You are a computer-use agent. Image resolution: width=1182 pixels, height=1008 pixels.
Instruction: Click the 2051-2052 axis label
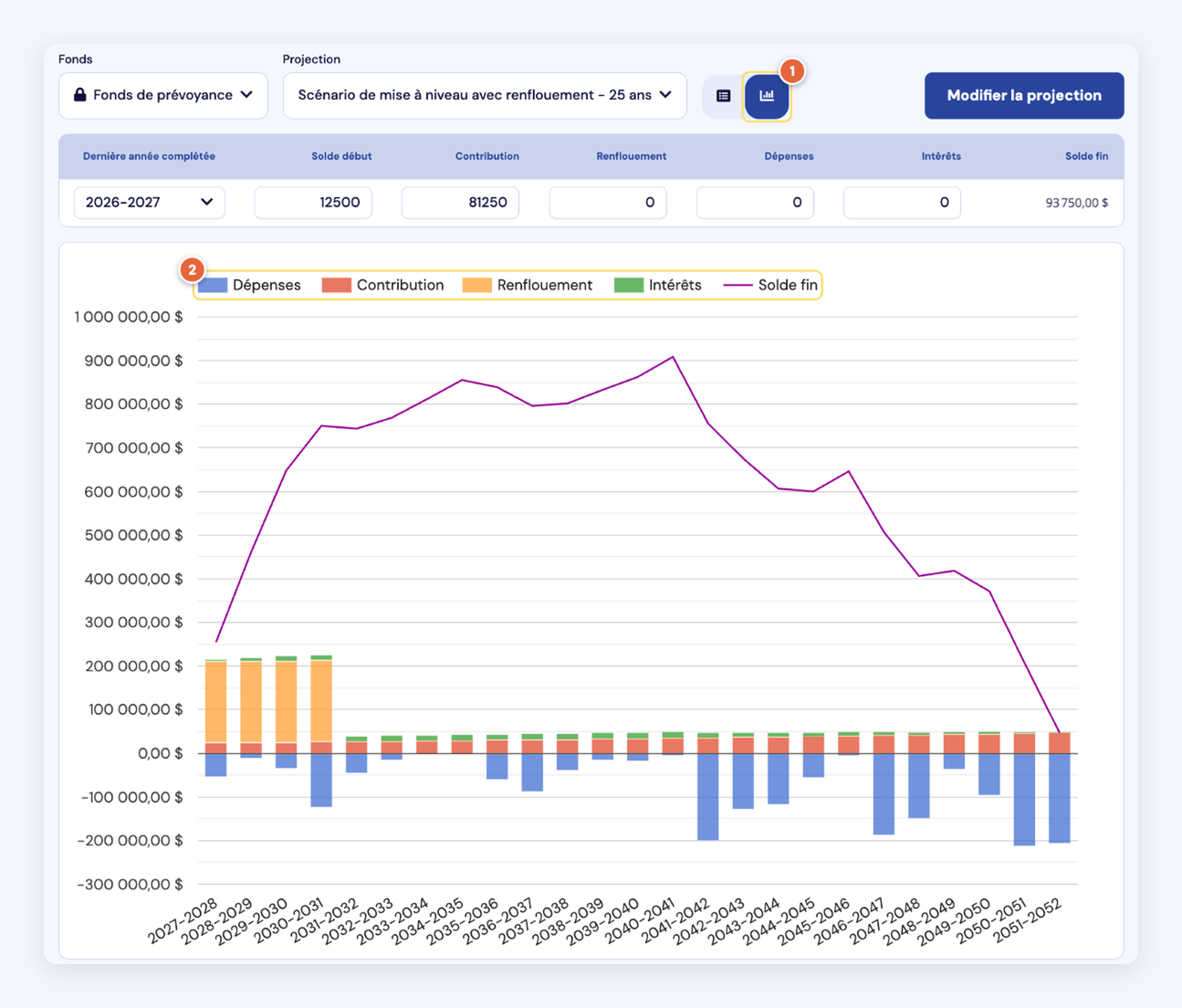(1028, 920)
